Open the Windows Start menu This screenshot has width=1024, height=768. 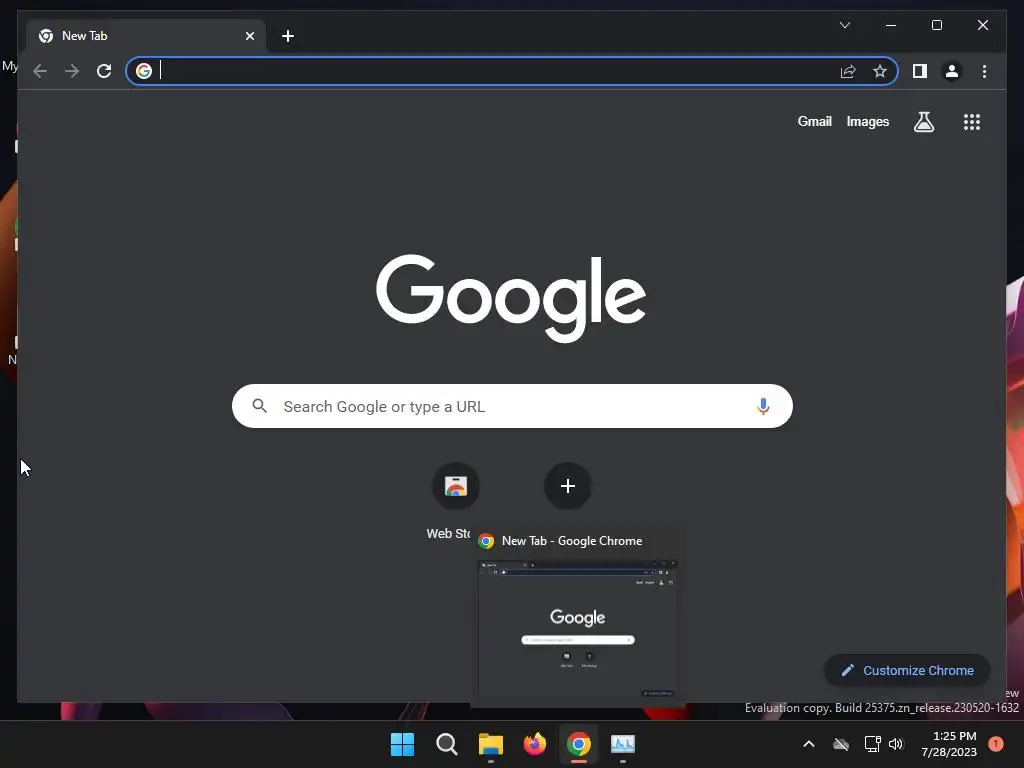(402, 744)
